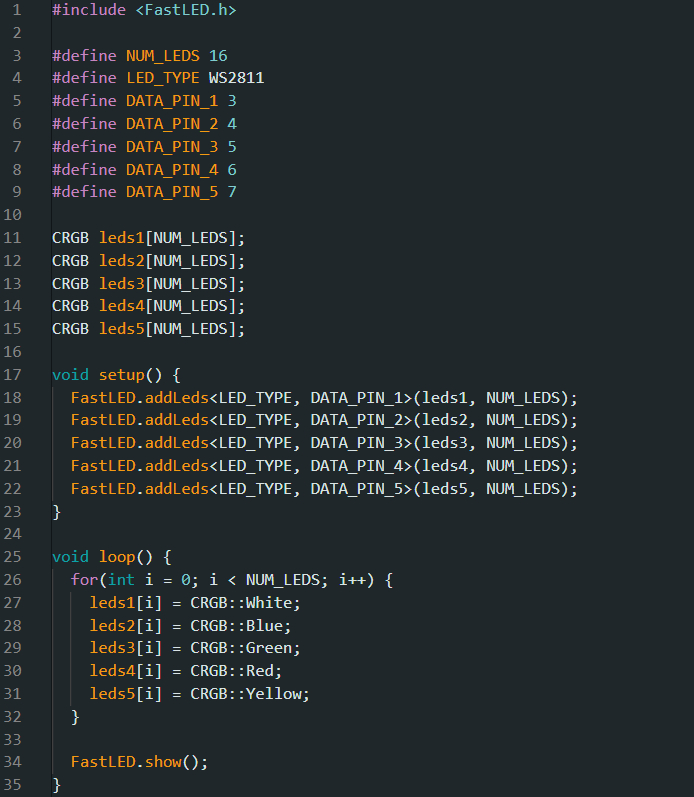The width and height of the screenshot is (694, 797).
Task: Click the leds1 array declaration
Action: point(121,238)
